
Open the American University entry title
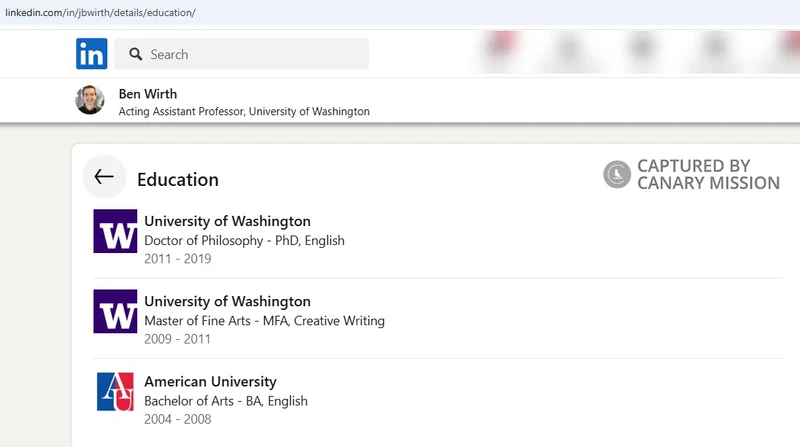coord(210,381)
